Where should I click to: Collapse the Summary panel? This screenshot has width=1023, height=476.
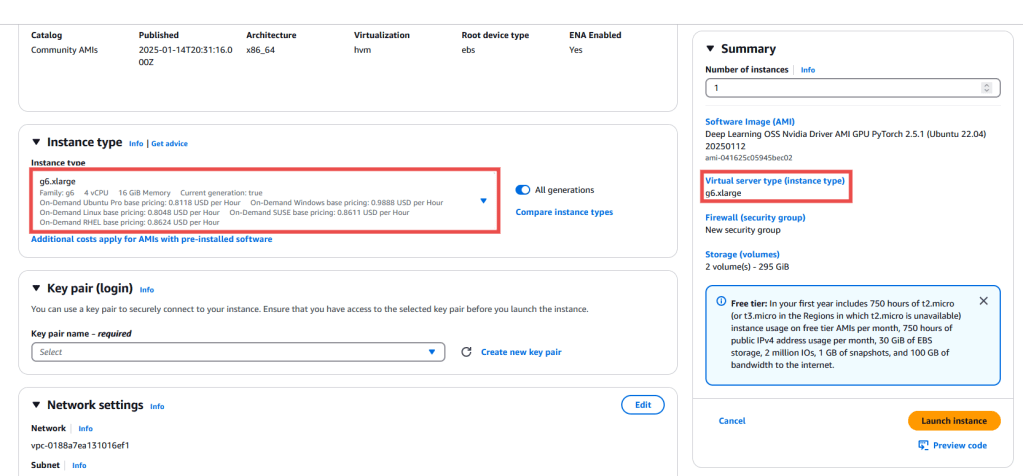point(710,49)
